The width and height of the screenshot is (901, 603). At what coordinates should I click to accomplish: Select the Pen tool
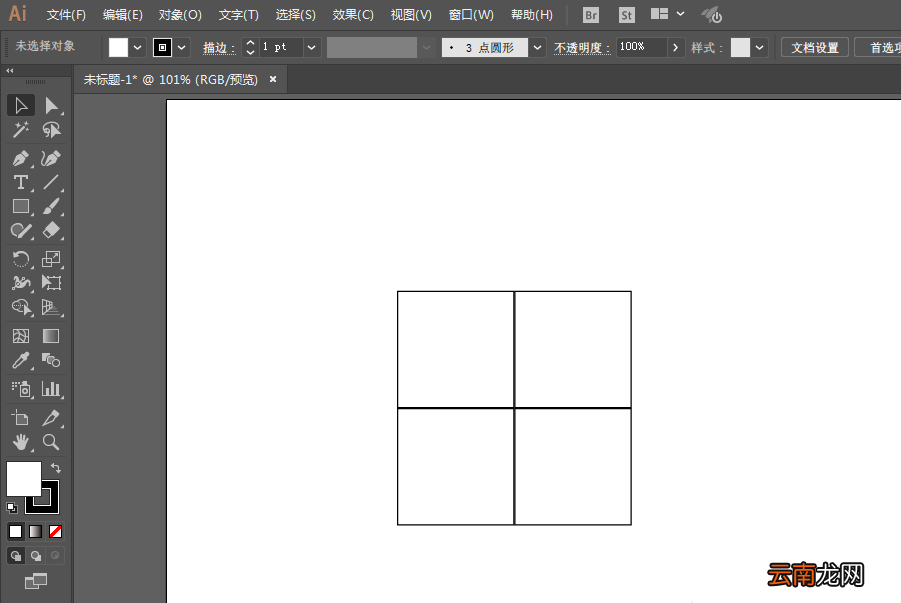coord(21,158)
